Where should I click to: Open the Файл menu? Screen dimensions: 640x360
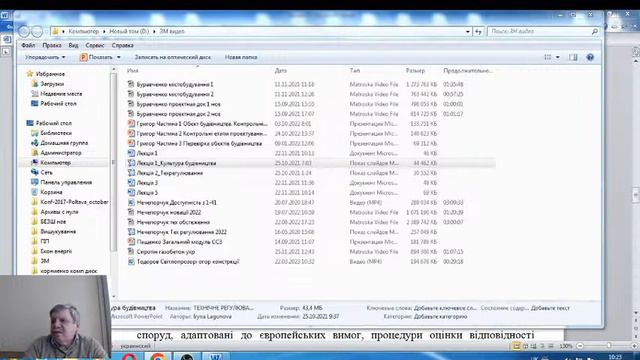coord(28,45)
